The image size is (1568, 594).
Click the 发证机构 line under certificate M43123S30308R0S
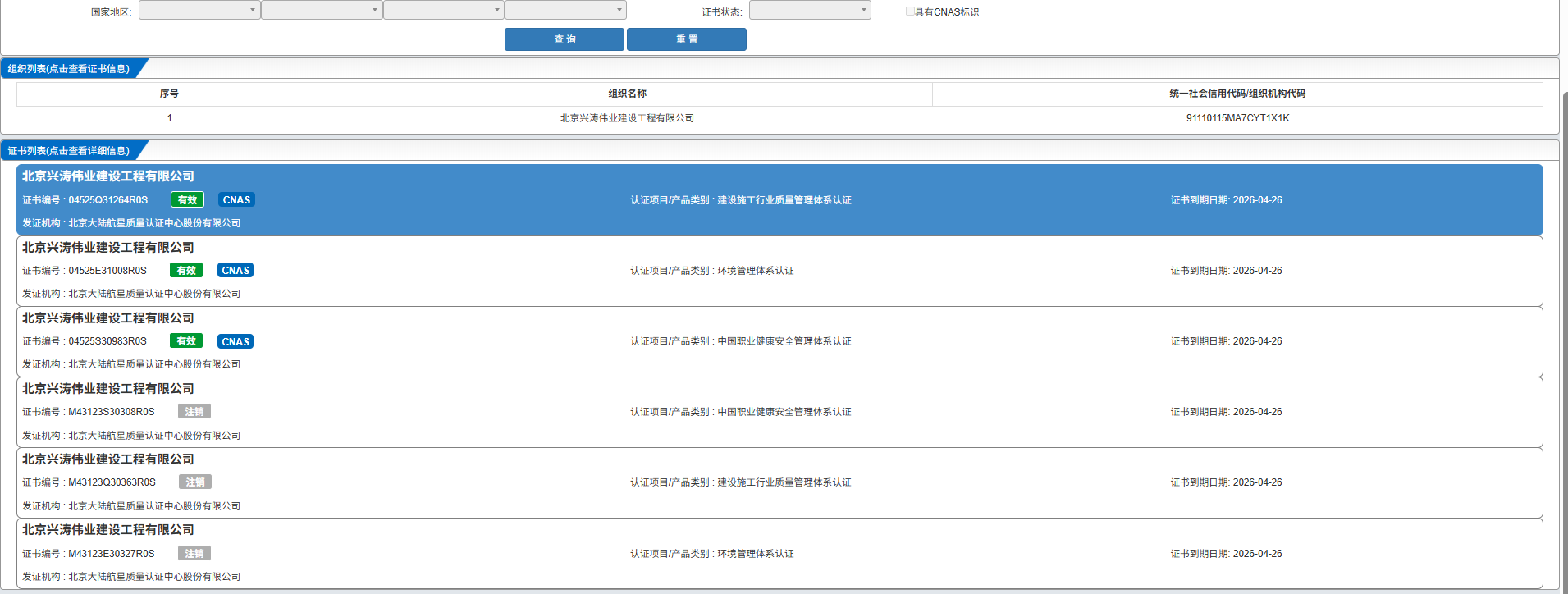click(x=131, y=436)
